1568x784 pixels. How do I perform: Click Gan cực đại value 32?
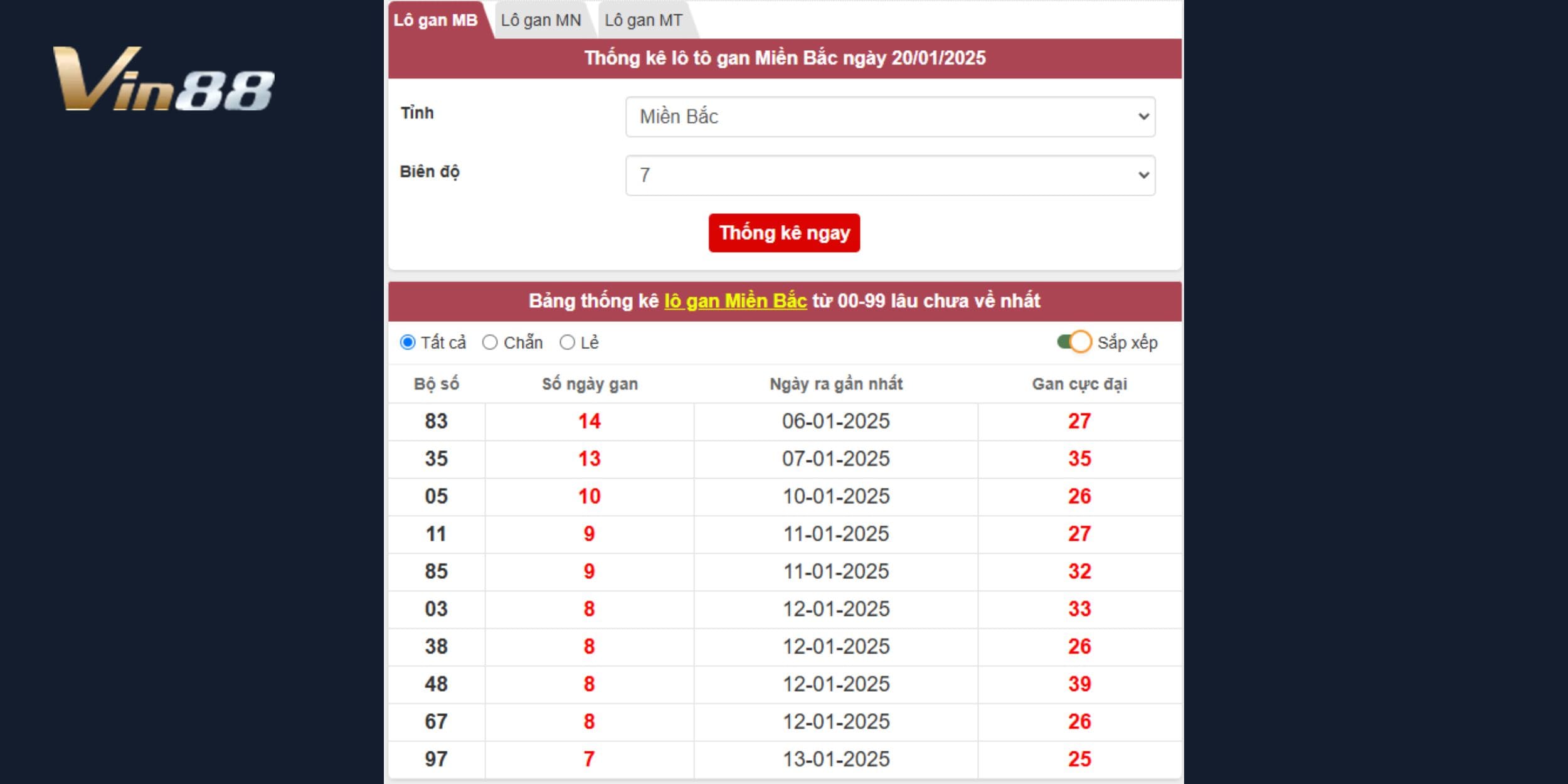click(x=1079, y=571)
